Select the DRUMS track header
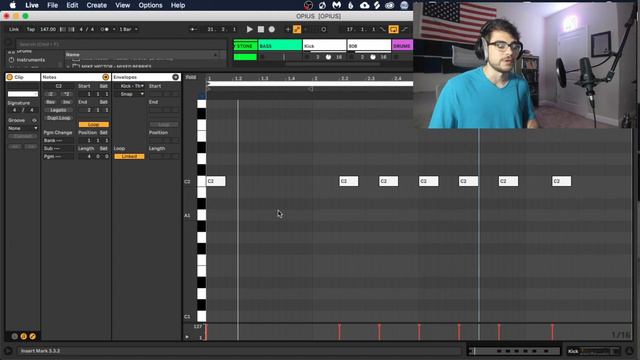 pos(402,46)
